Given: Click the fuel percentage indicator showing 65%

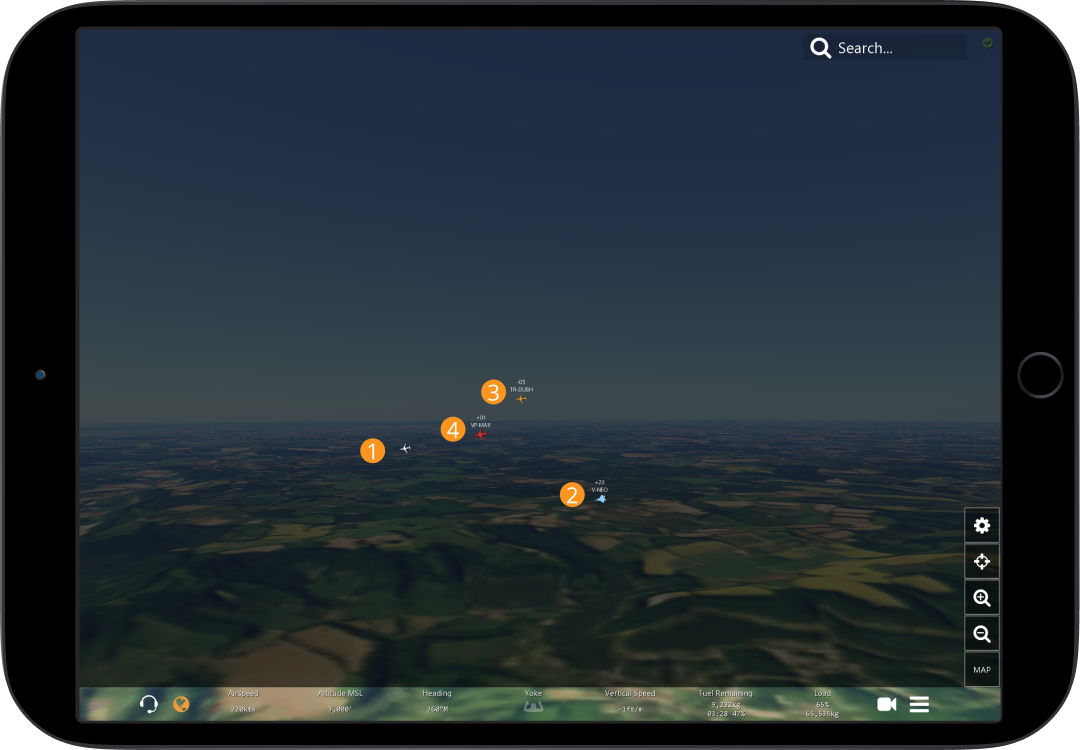Looking at the screenshot, I should pyautogui.click(x=821, y=704).
